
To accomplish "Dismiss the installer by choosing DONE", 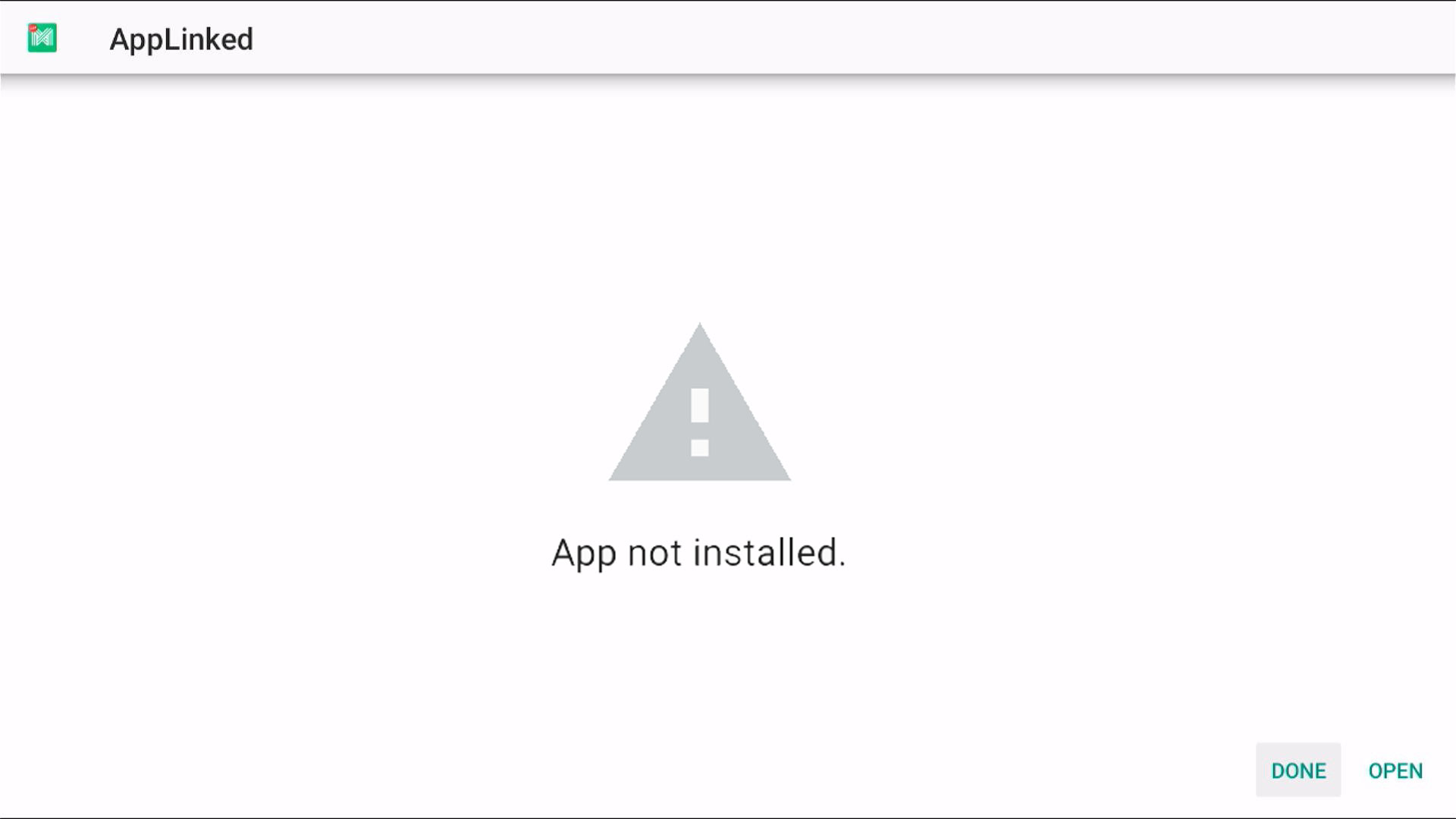I will pos(1298,770).
